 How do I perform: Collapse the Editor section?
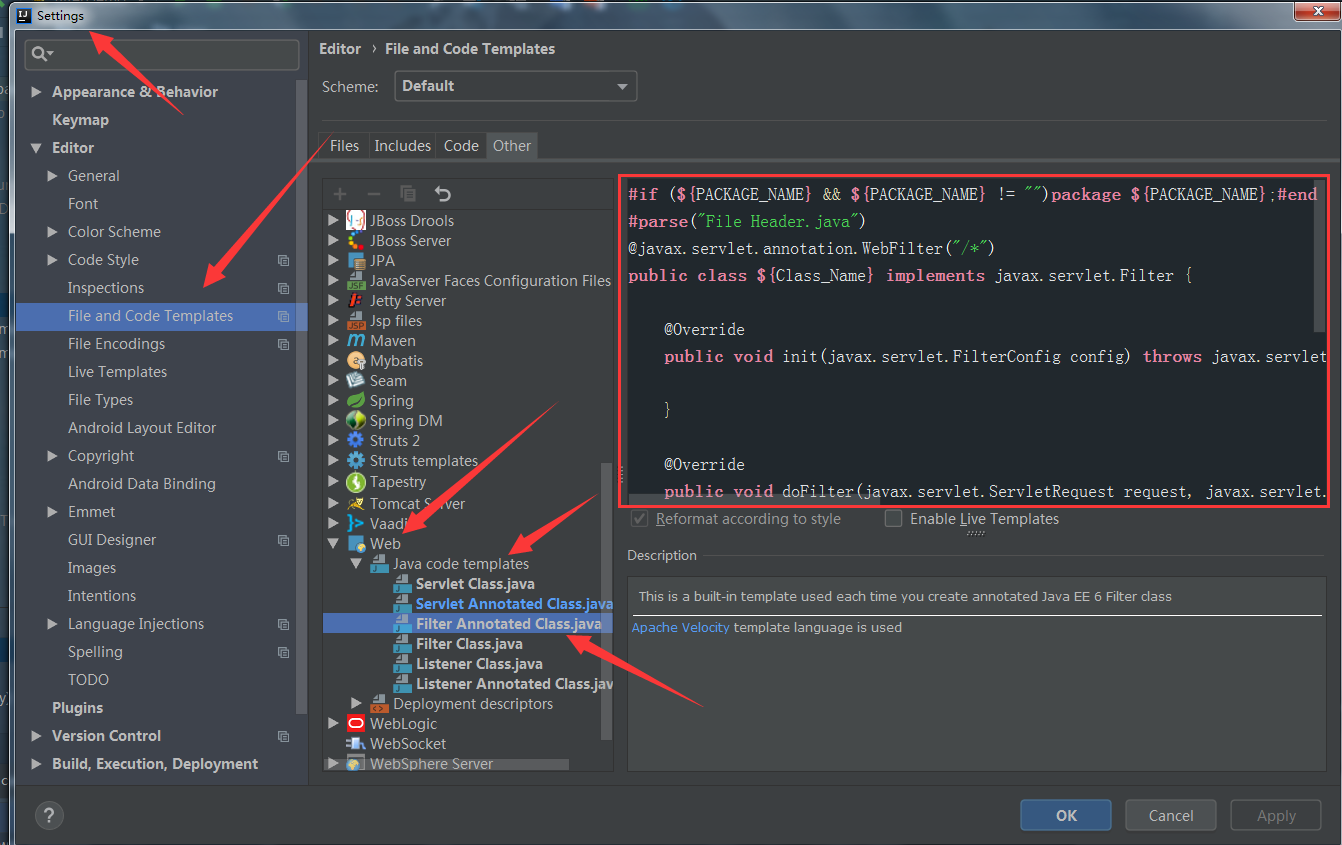37,148
